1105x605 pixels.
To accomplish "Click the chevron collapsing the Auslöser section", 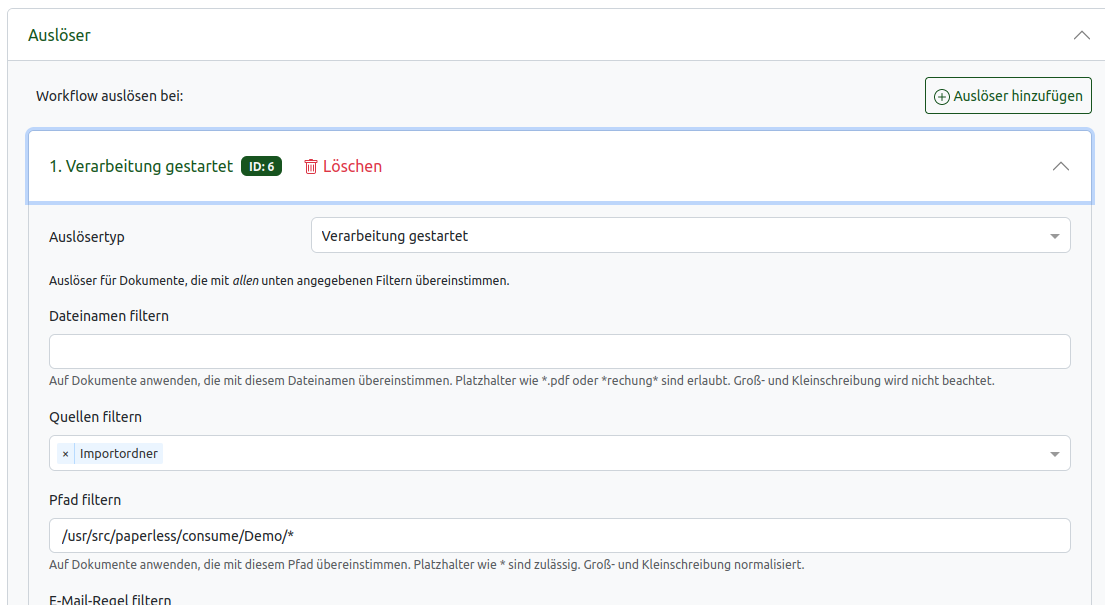I will point(1081,34).
